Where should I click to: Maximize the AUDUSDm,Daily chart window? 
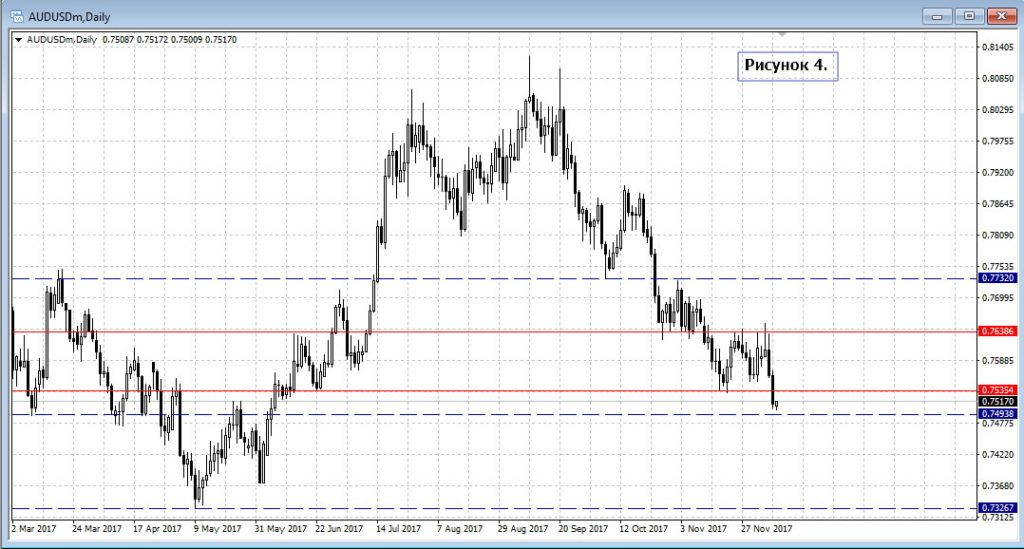coord(969,16)
